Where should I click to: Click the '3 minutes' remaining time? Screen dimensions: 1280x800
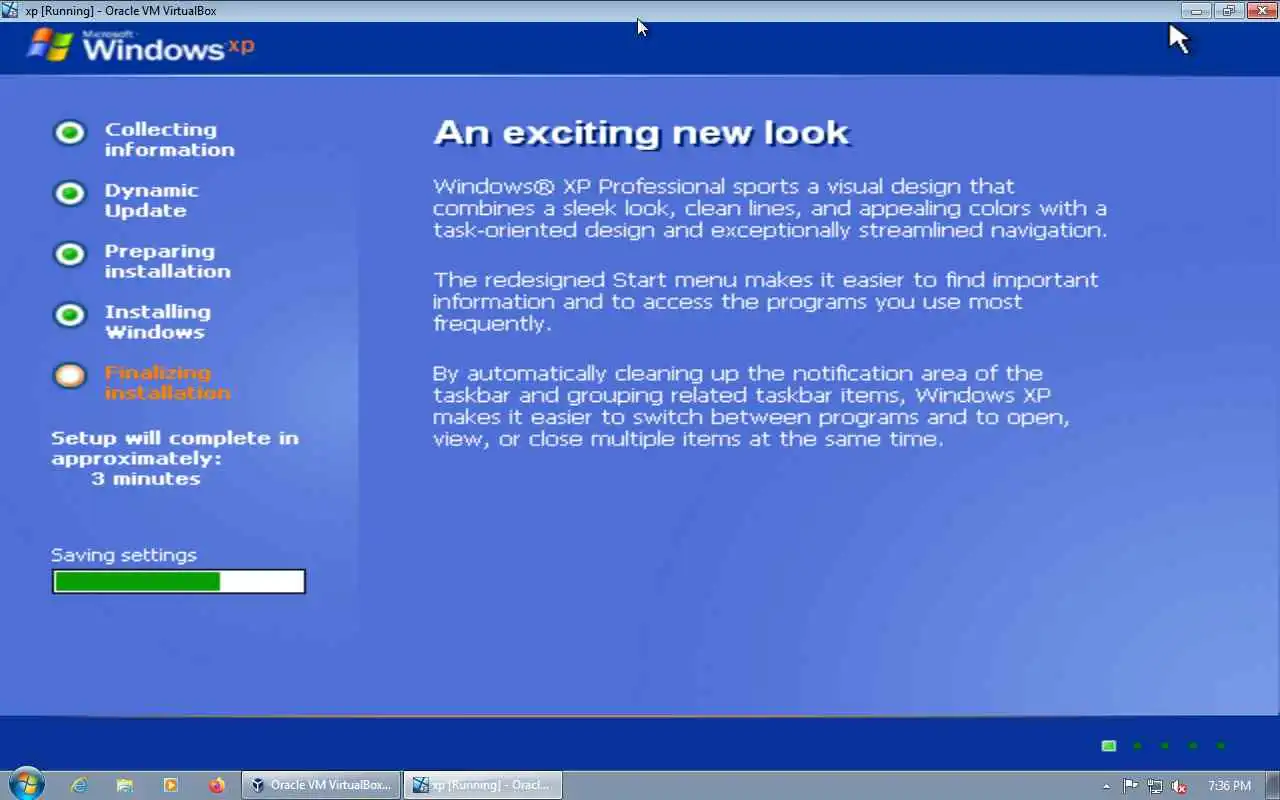point(146,479)
